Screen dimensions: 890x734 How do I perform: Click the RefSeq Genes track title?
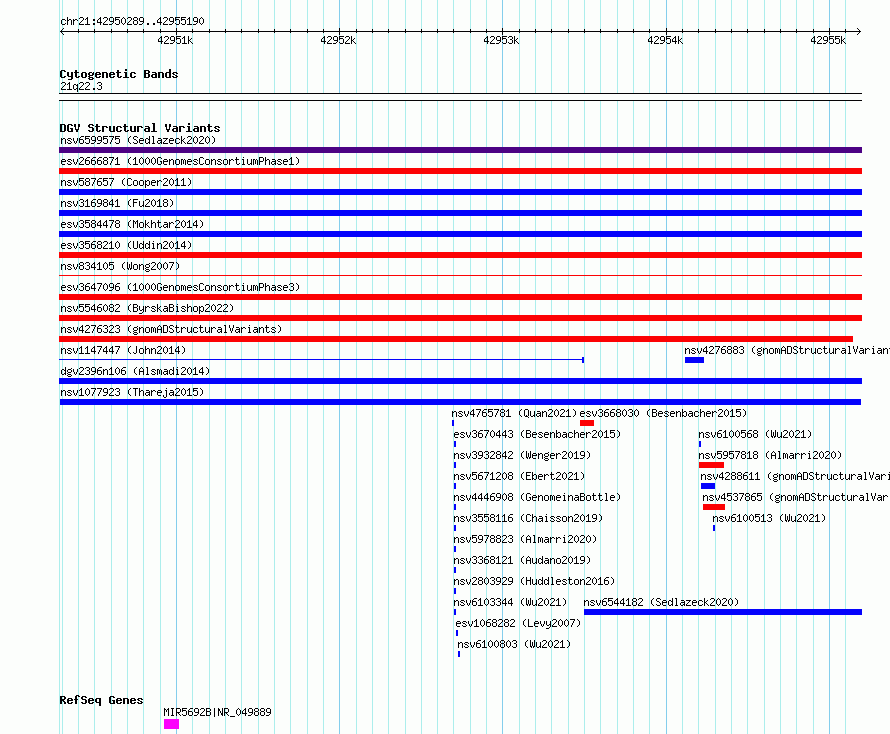[102, 700]
